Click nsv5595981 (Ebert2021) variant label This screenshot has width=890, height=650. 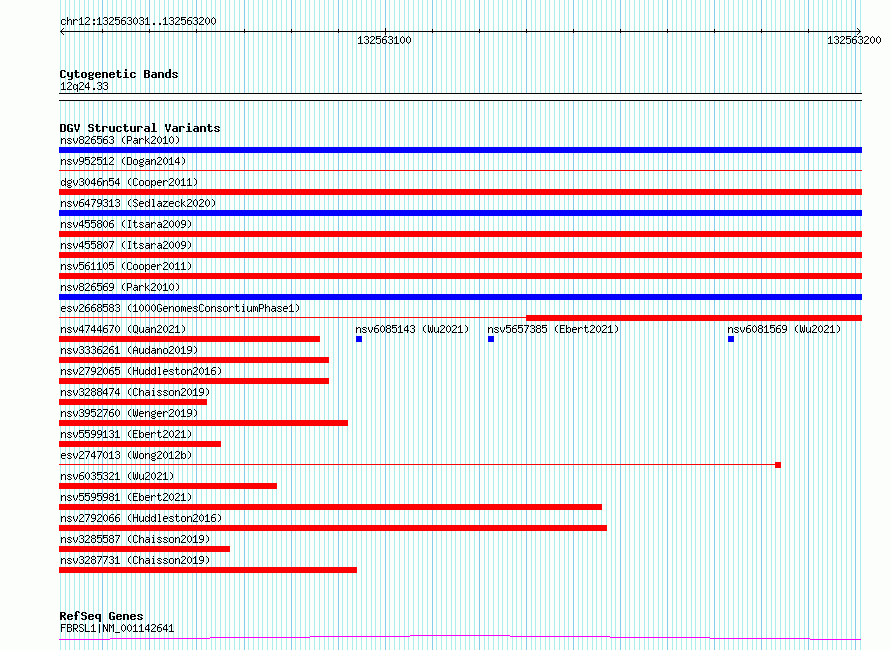126,497
